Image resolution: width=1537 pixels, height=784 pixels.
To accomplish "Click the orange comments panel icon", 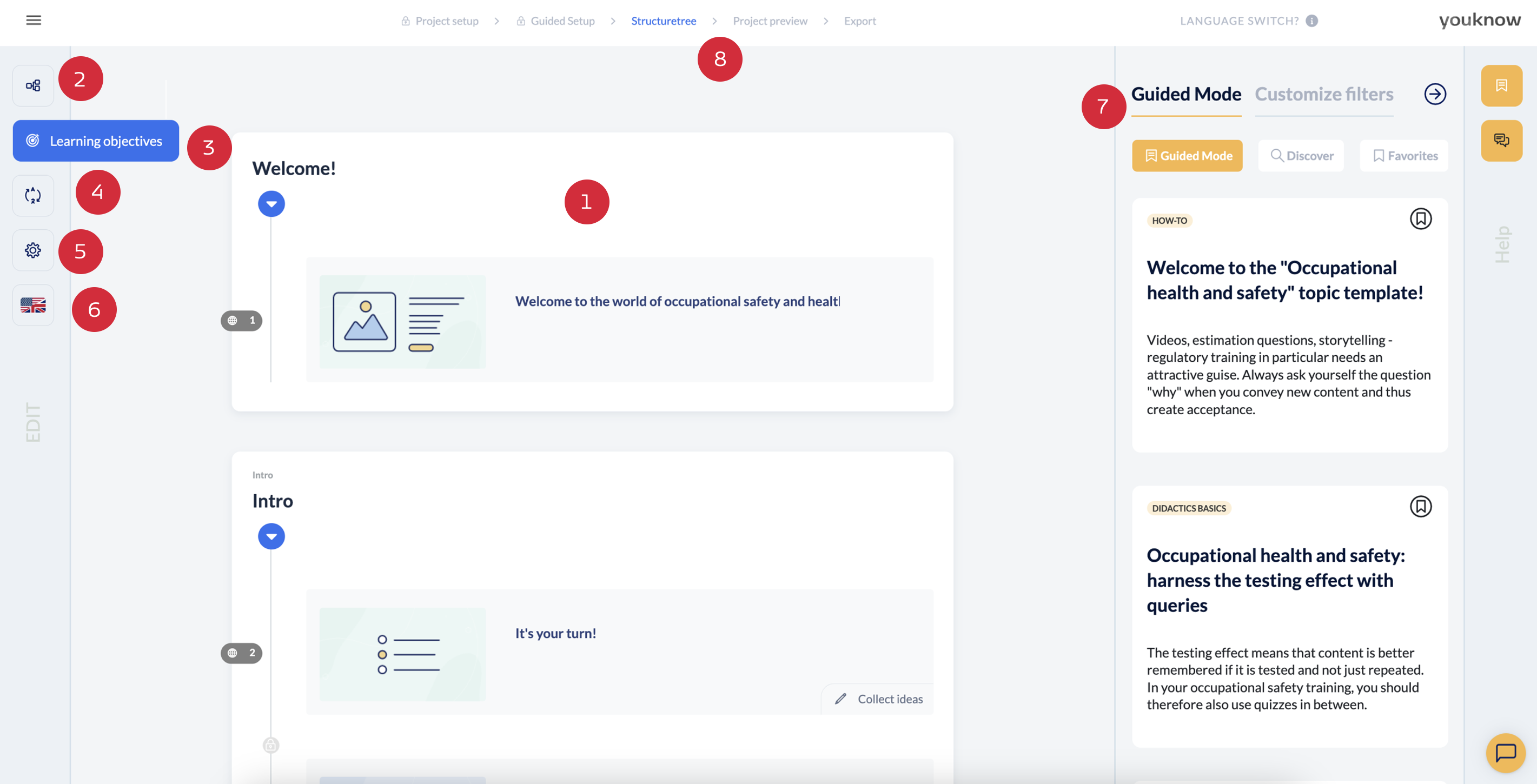I will (1501, 140).
